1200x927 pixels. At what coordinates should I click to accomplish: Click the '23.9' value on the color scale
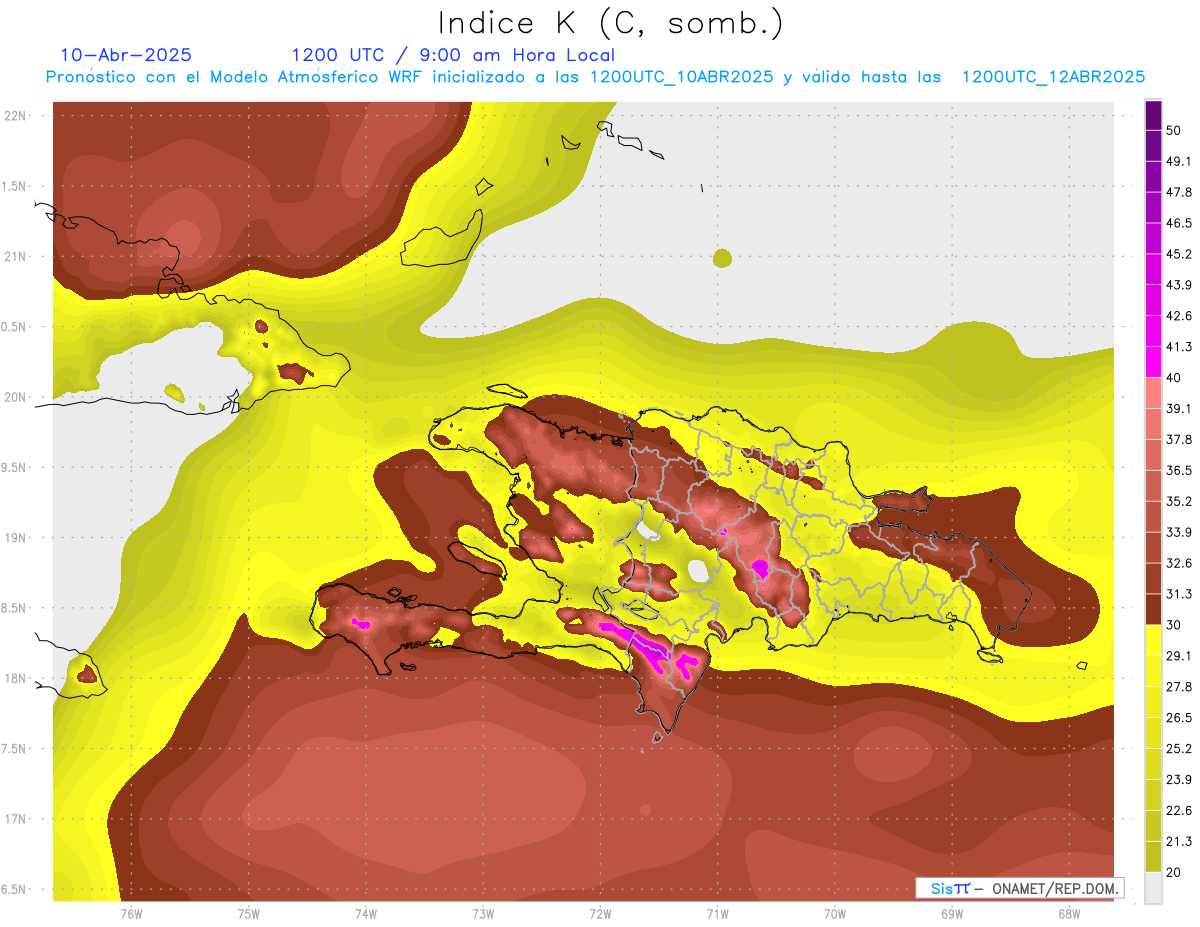tap(1179, 779)
